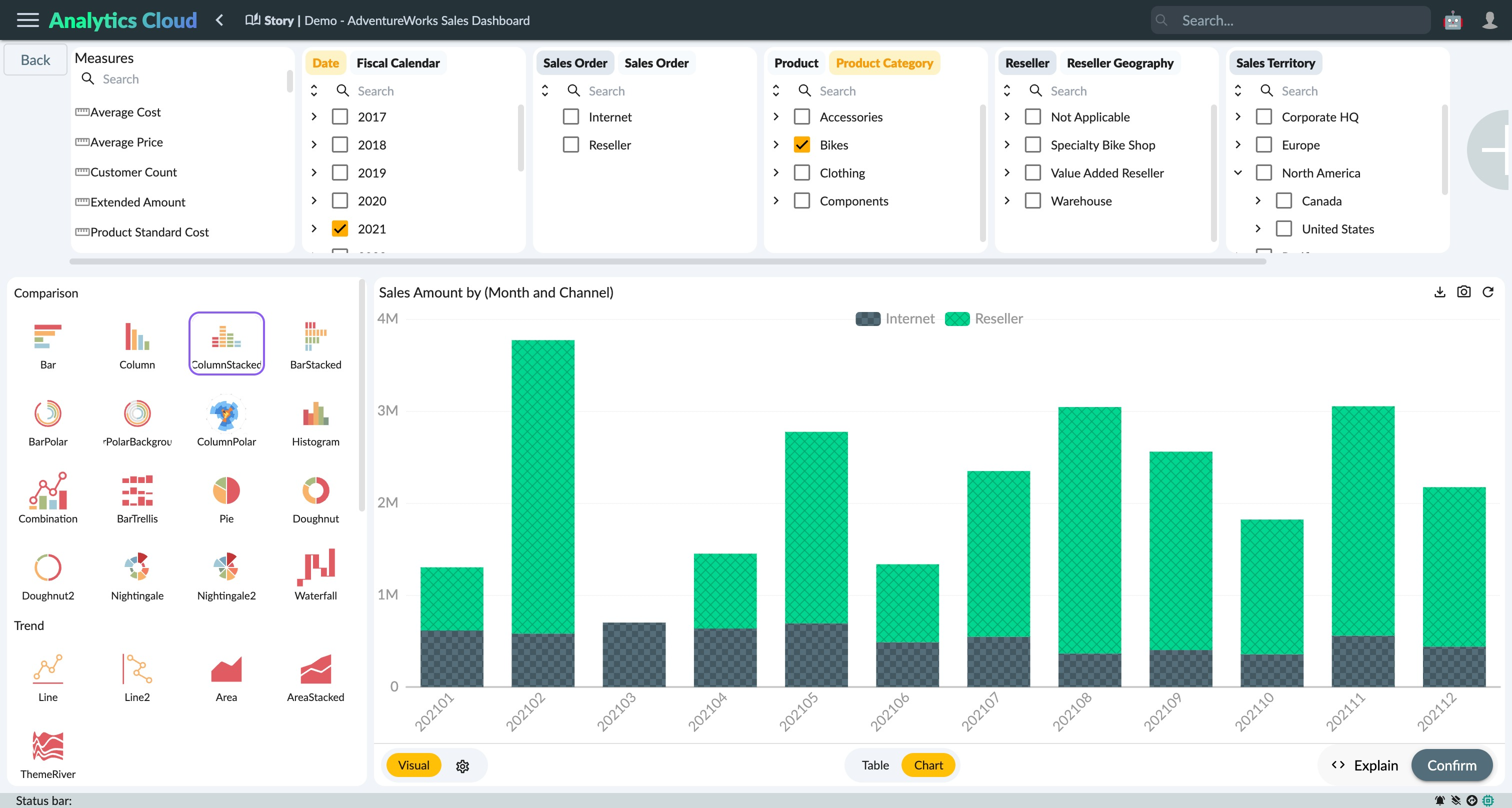Click the chart download icon
The width and height of the screenshot is (1512, 808).
1439,292
